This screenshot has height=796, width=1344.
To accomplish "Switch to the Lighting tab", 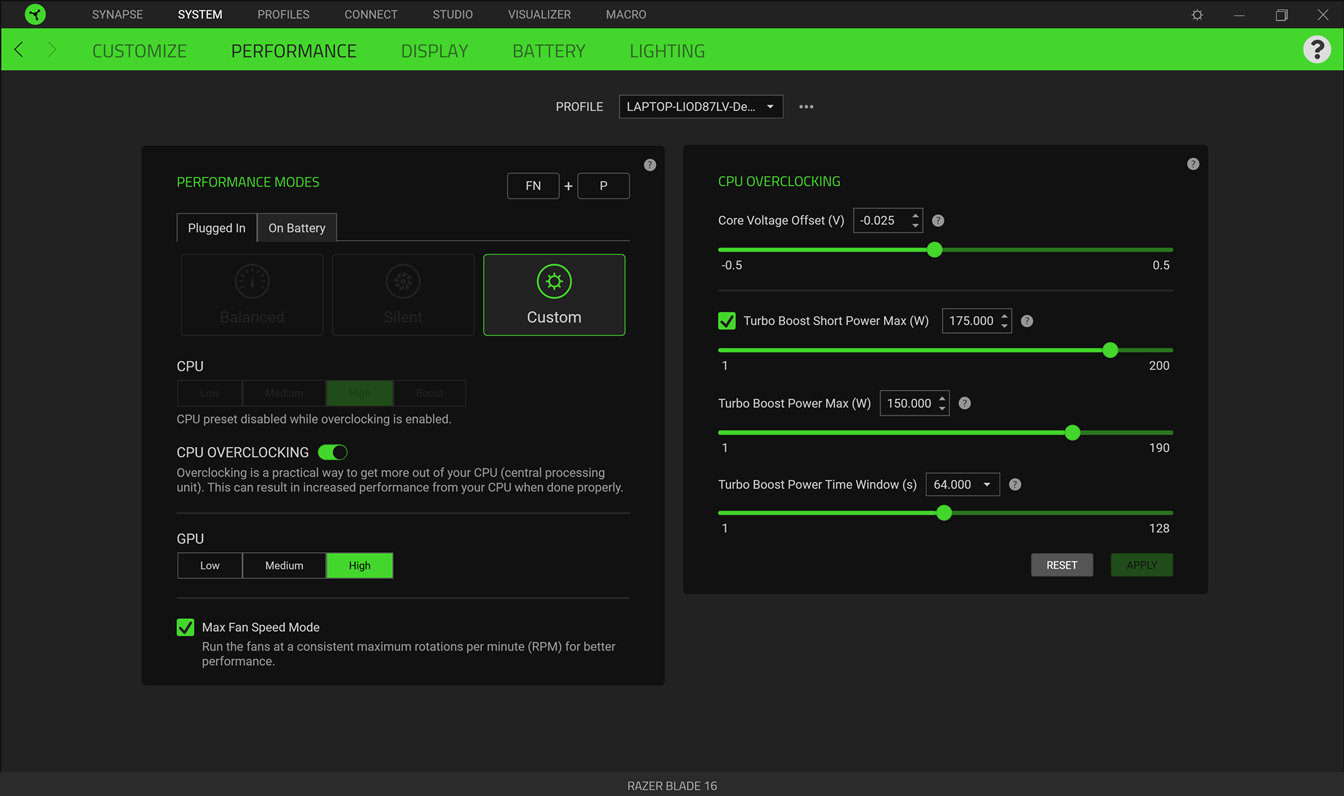I will (x=667, y=51).
